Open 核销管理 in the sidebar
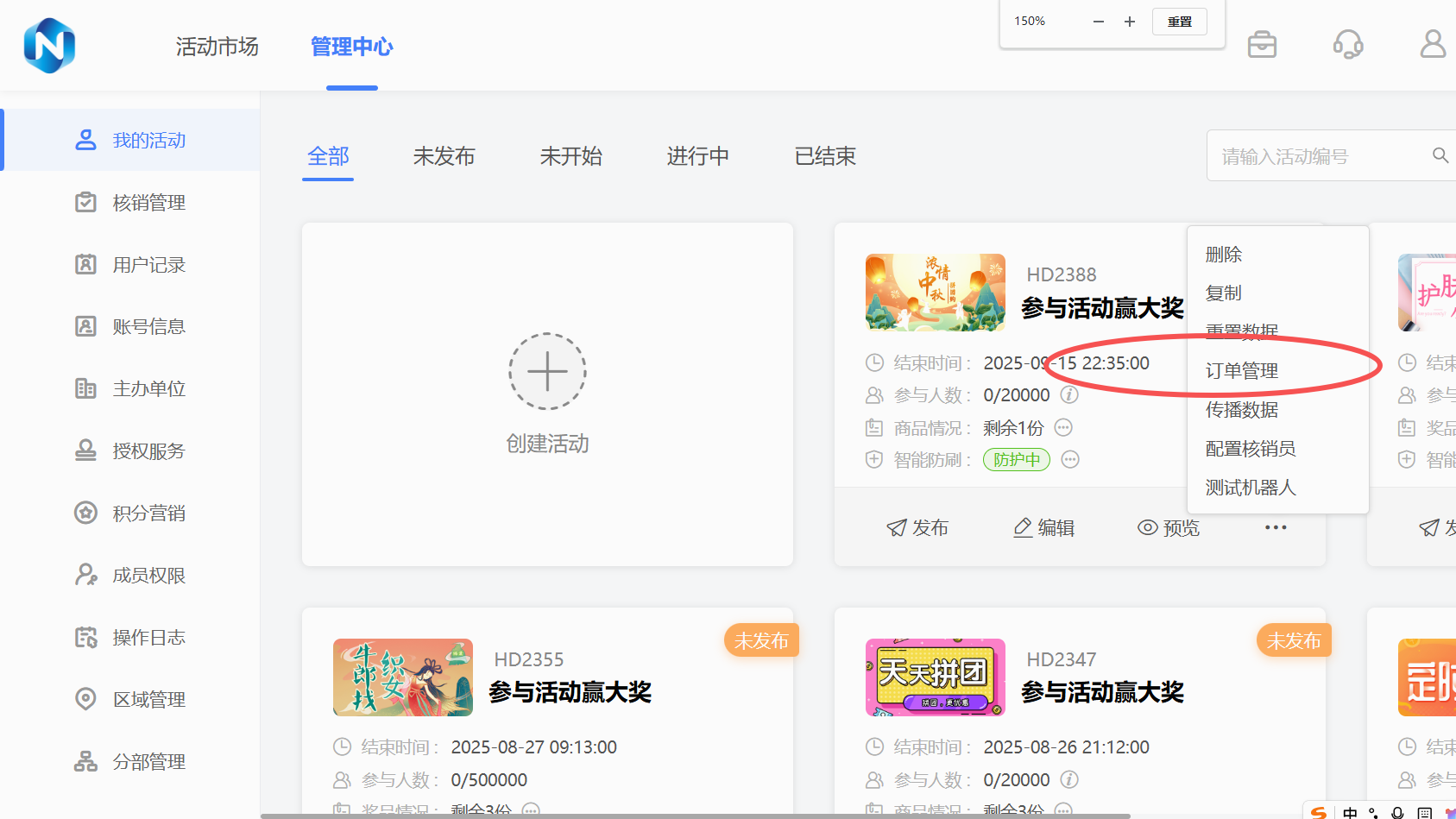The image size is (1456, 819). click(x=148, y=203)
